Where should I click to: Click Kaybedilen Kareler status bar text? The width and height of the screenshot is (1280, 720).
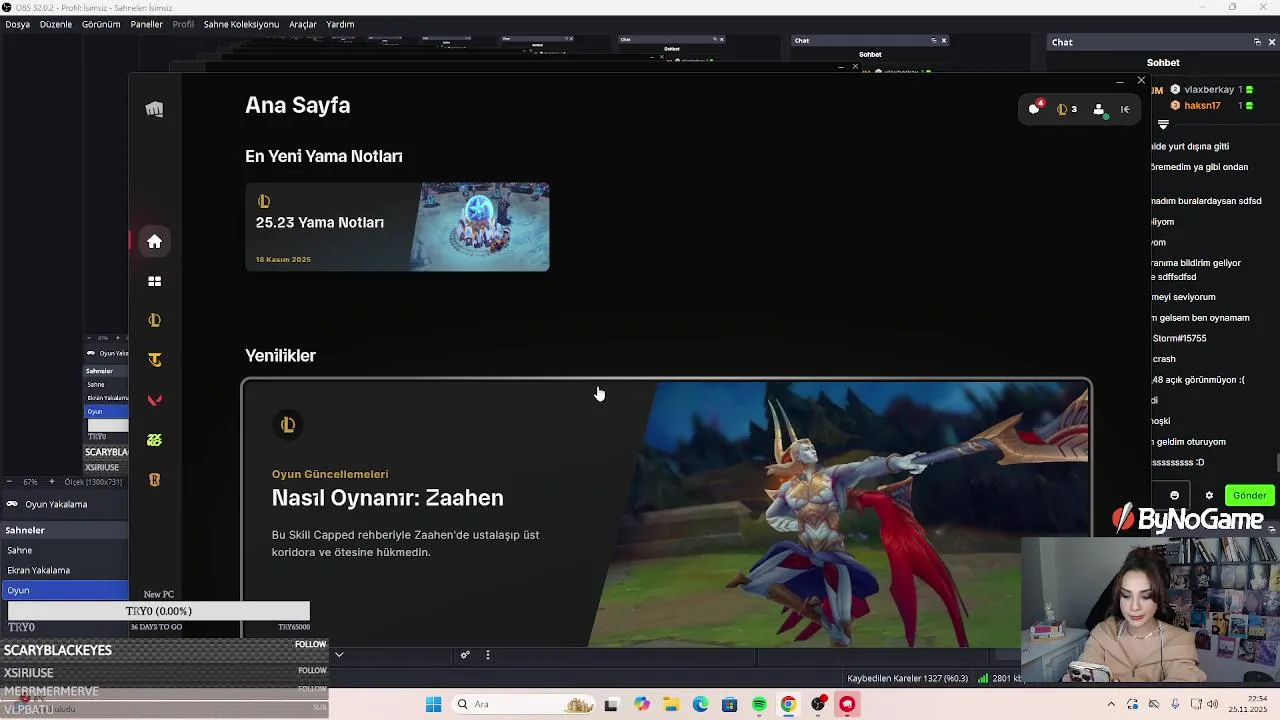[x=907, y=679]
